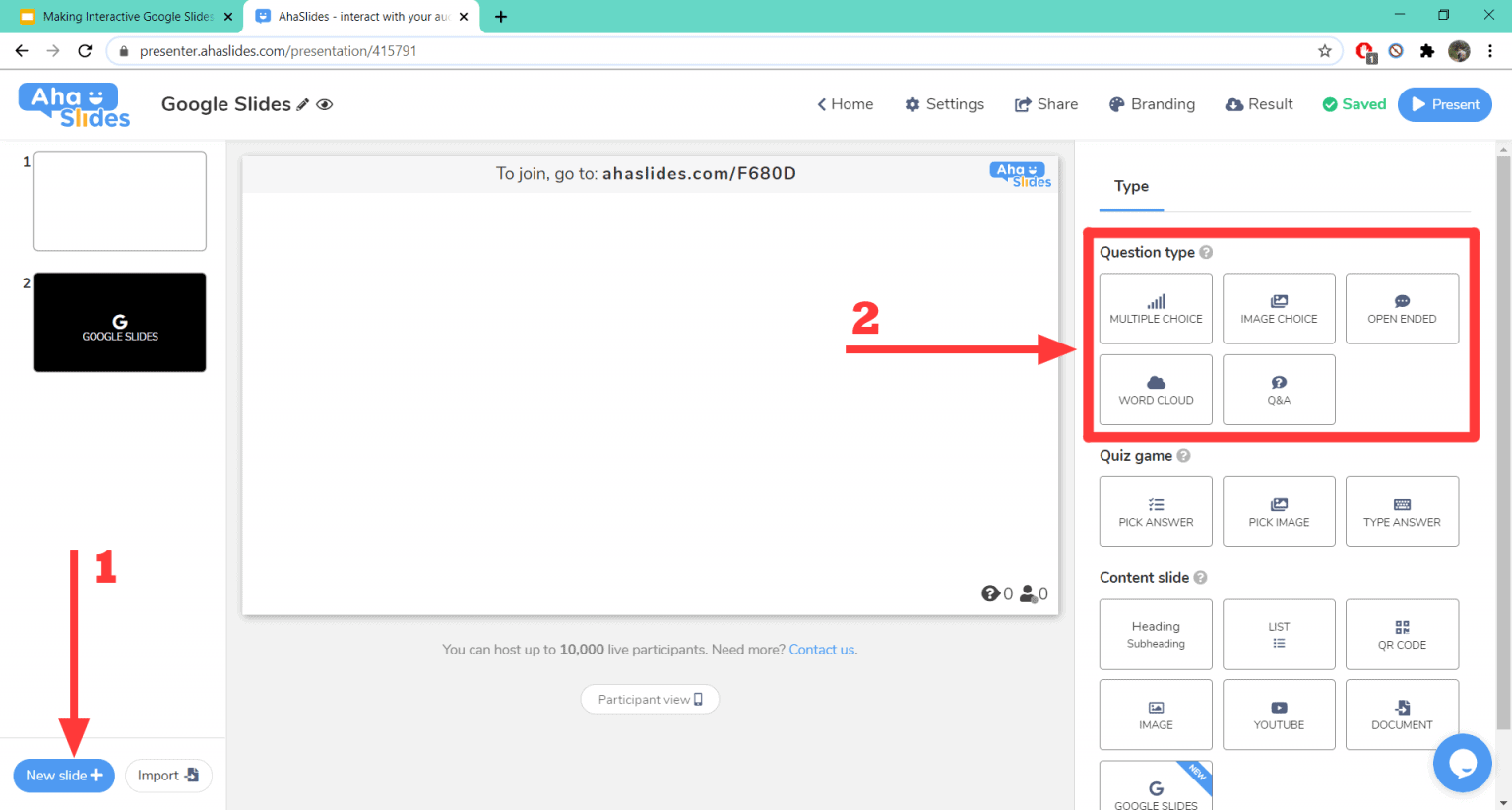
Task: Select the Q&A question type
Action: (1279, 390)
